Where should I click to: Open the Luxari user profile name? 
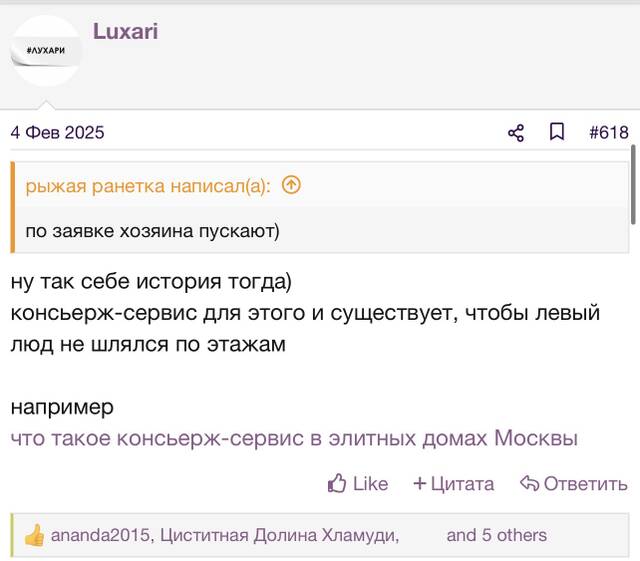[x=125, y=31]
